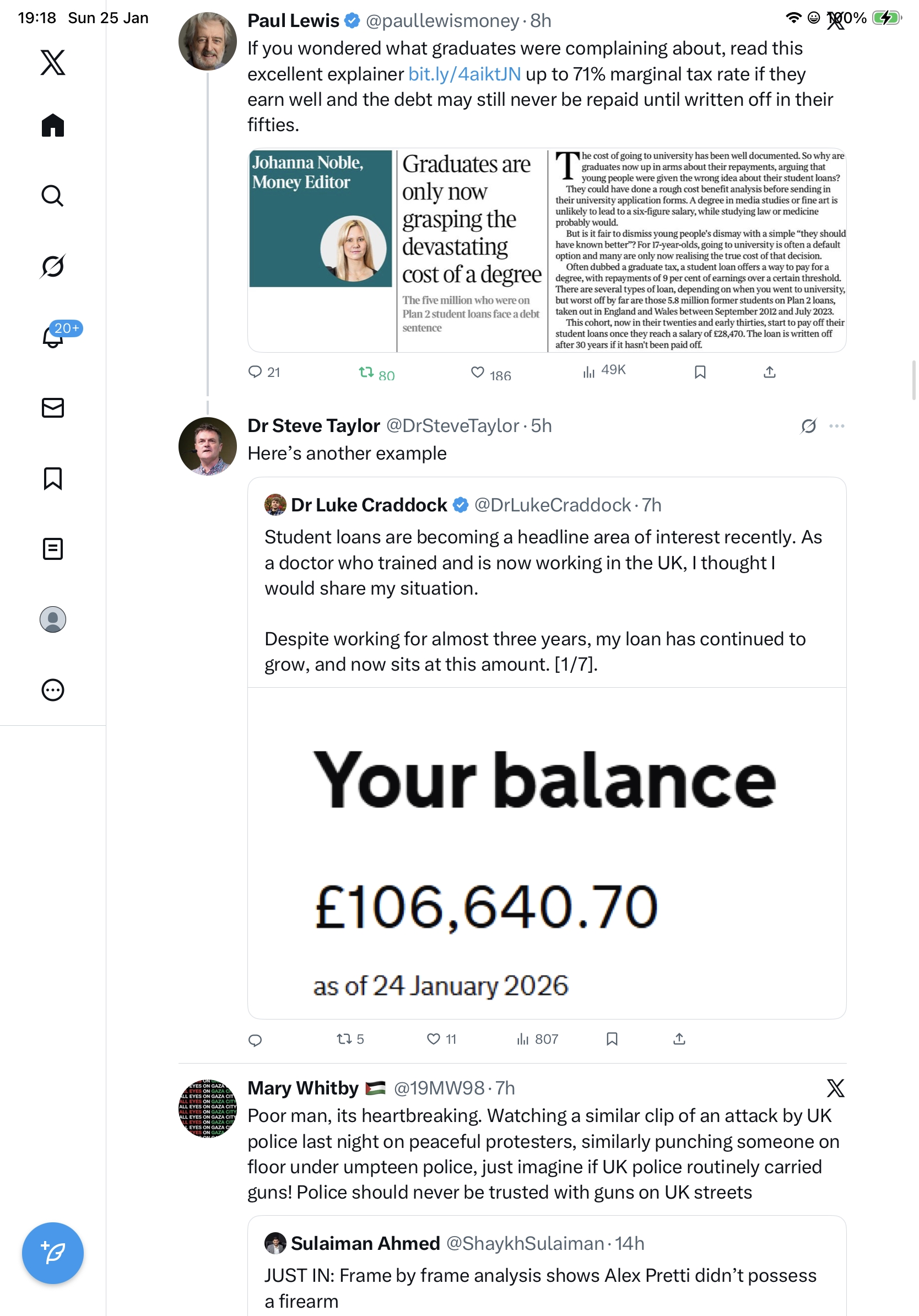Open Messages envelope in sidebar
The width and height of the screenshot is (919, 1316).
[x=53, y=407]
